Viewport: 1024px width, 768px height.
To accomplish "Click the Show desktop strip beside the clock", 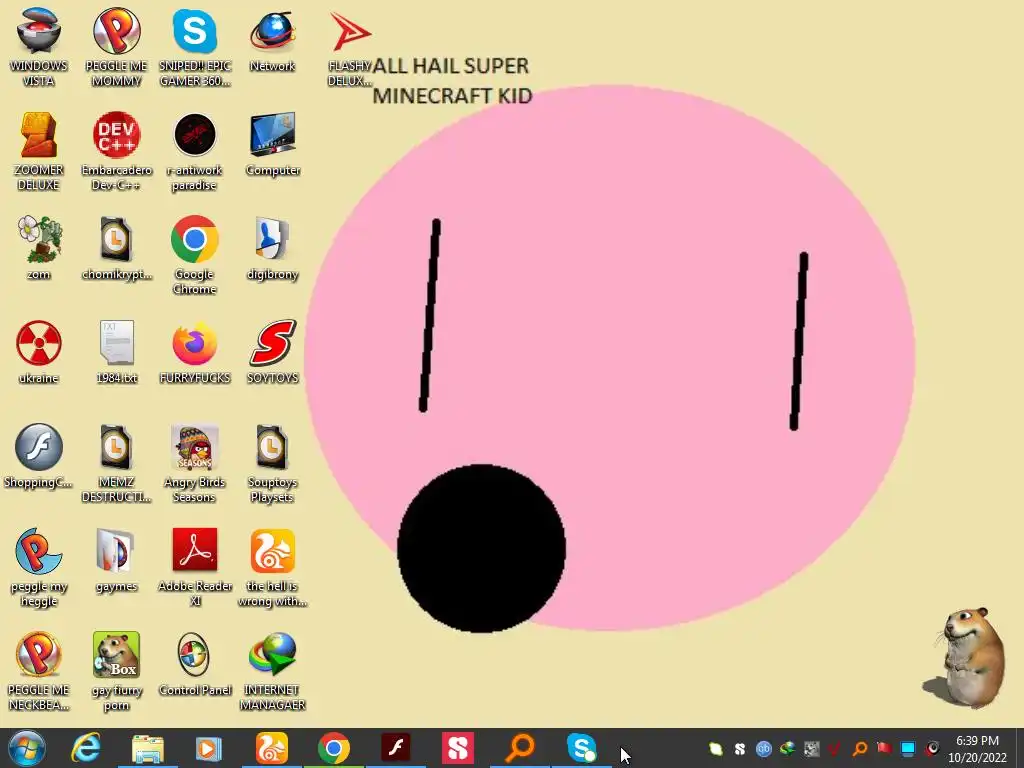I will point(1019,748).
